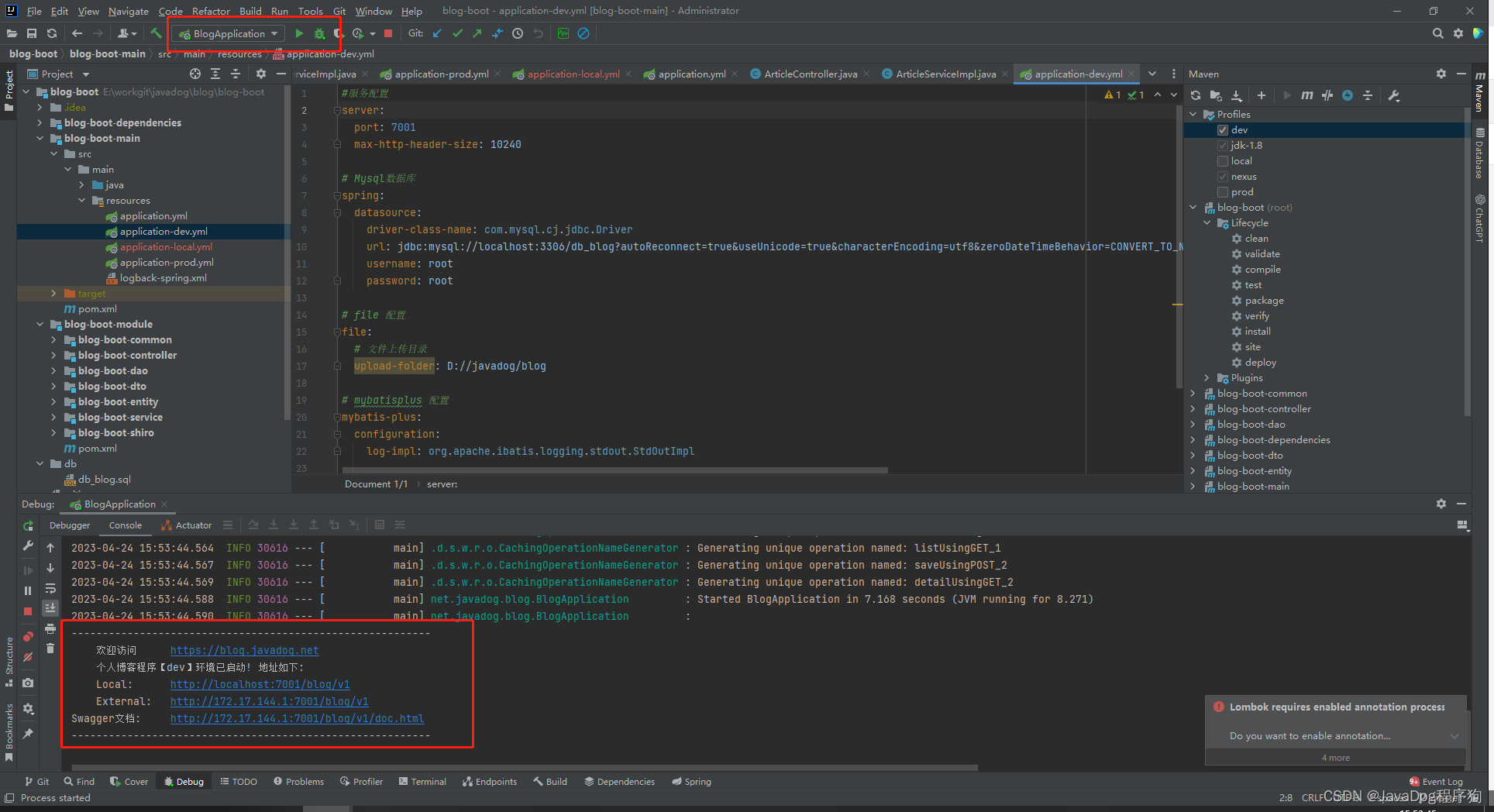Uncheck the dev Maven profile
1494x812 pixels.
(1222, 129)
